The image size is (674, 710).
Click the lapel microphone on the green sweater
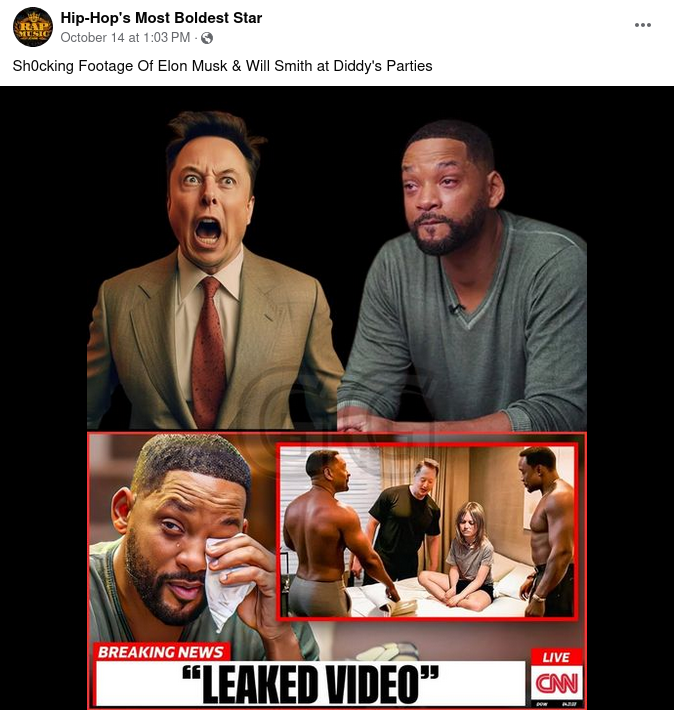coord(455,308)
